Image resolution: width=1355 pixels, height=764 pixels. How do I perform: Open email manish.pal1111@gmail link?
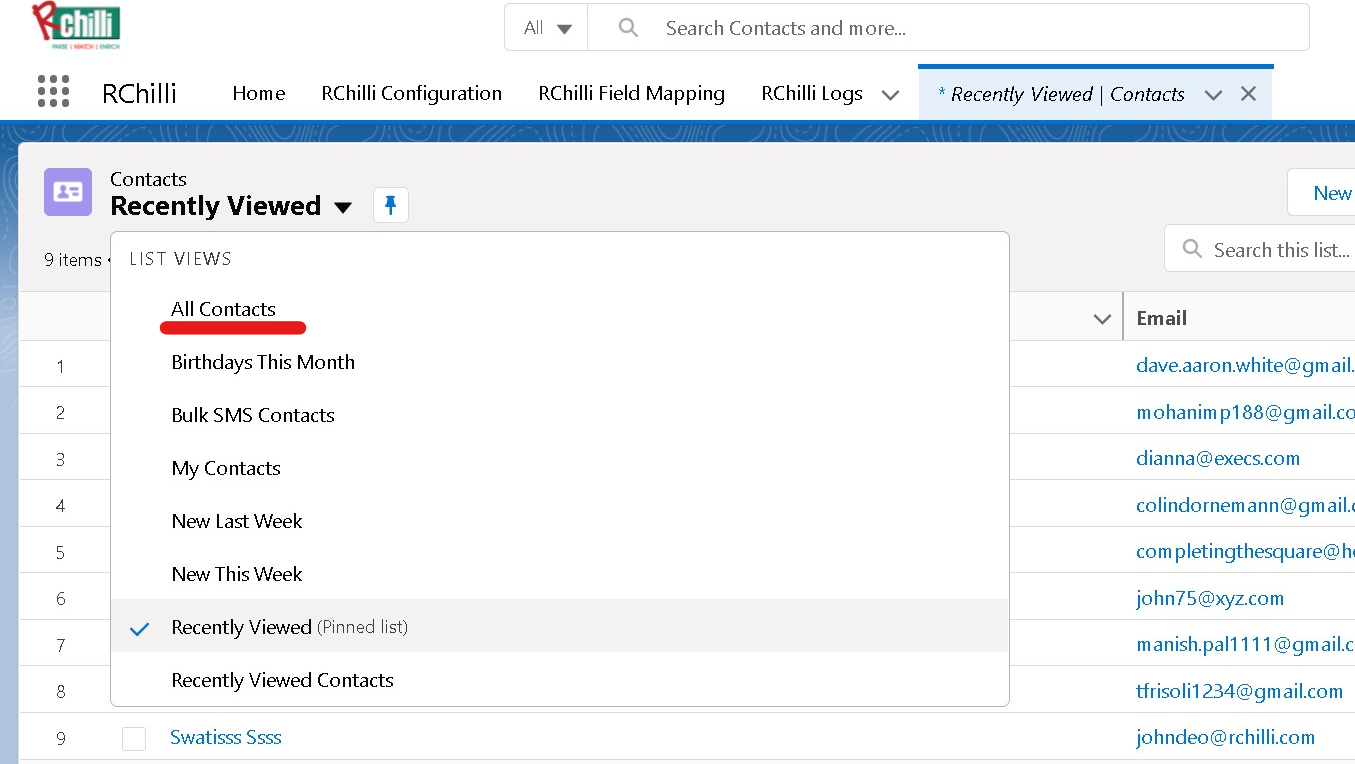coord(1245,644)
